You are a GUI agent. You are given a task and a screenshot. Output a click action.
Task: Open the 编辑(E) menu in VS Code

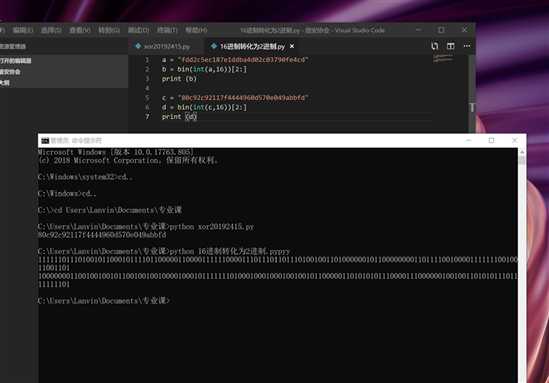pos(23,30)
